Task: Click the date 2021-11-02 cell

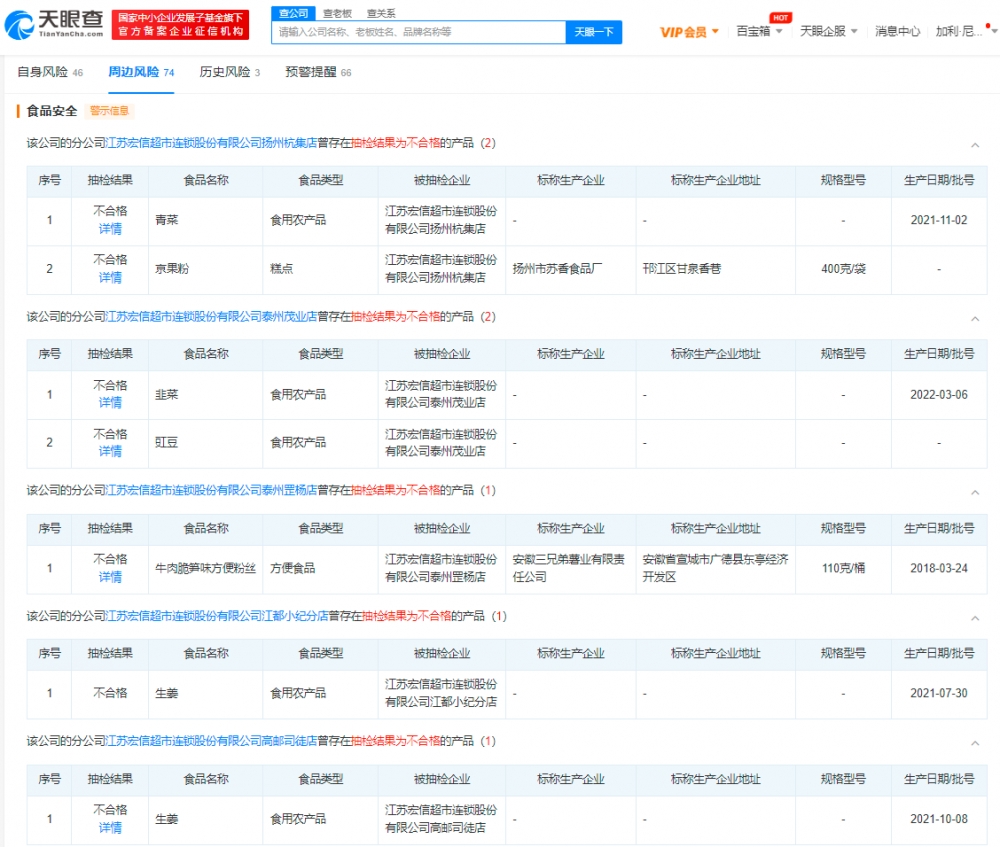Action: coord(939,220)
